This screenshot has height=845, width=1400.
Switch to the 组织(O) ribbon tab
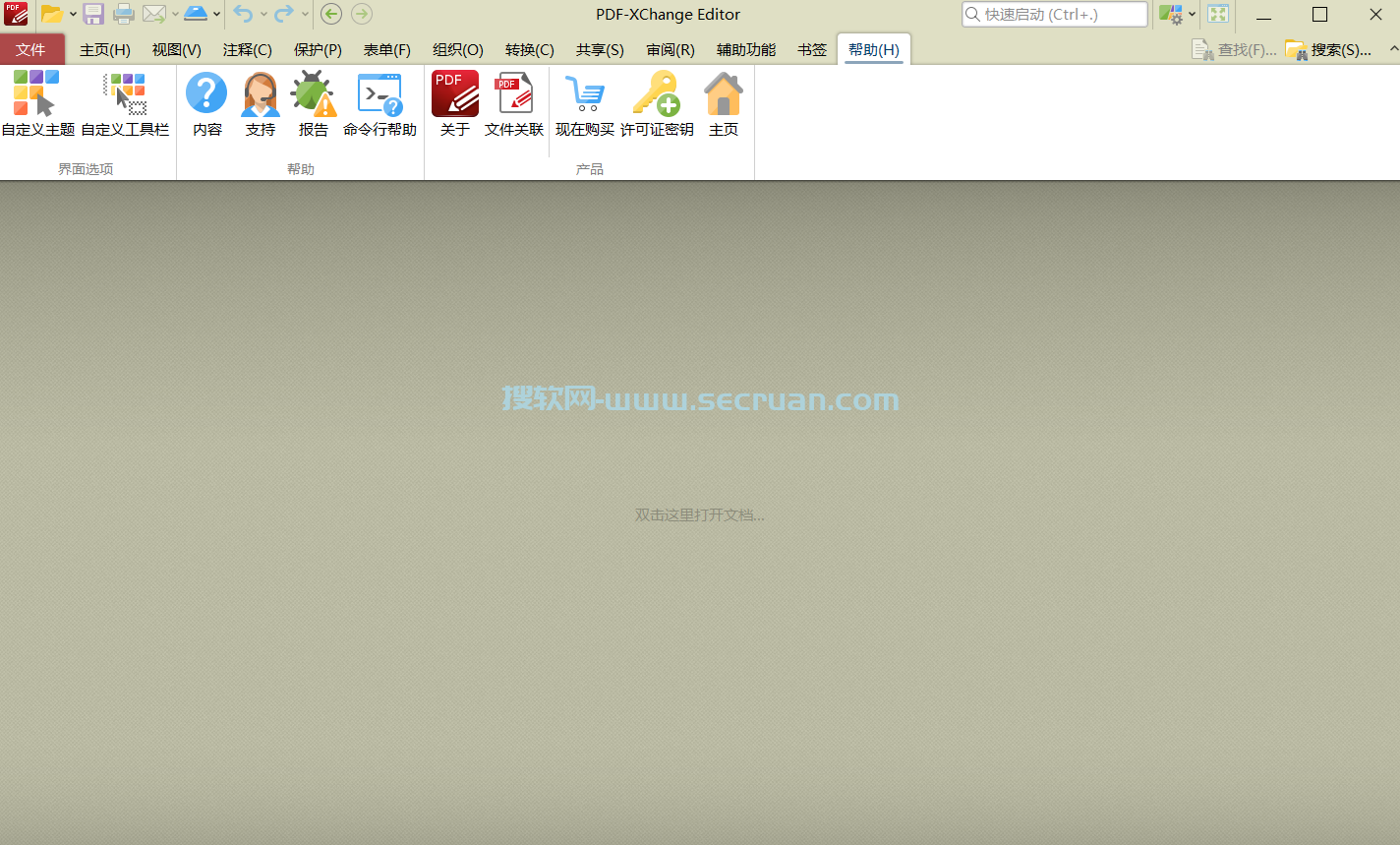(458, 50)
